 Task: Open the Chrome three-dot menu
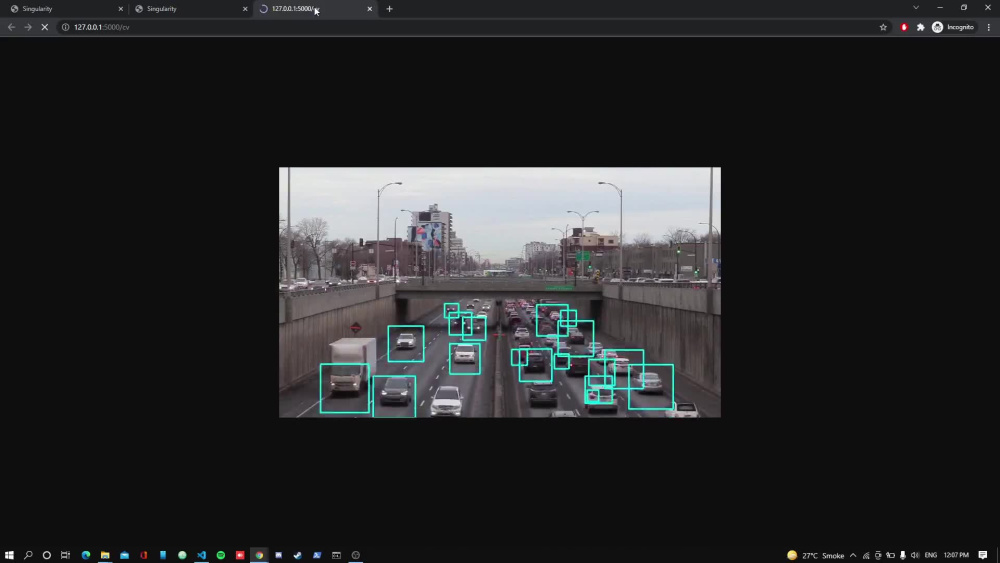point(989,27)
